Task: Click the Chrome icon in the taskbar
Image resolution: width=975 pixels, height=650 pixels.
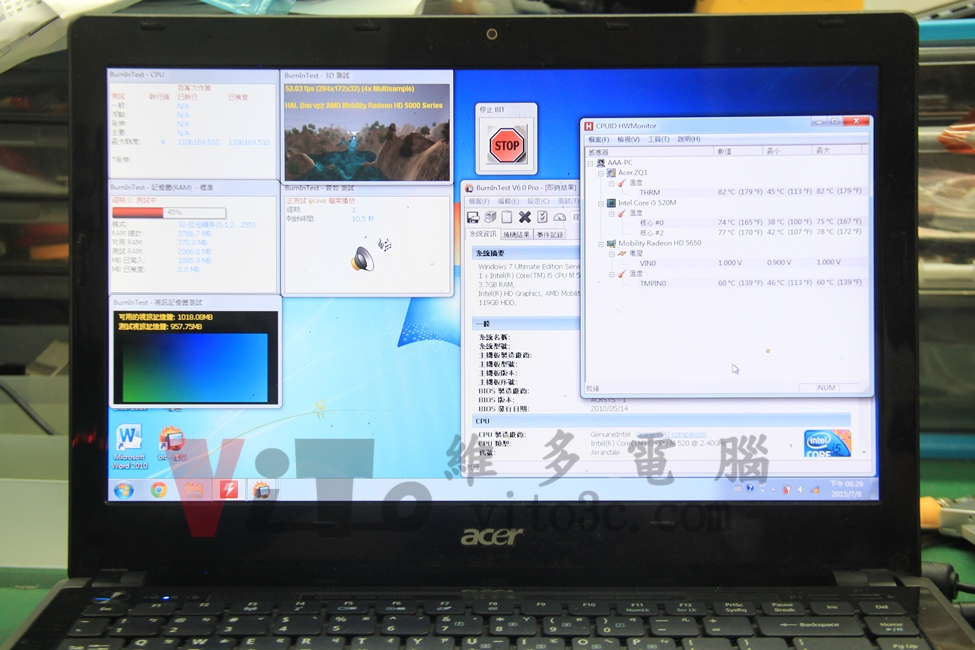Action: pos(159,490)
